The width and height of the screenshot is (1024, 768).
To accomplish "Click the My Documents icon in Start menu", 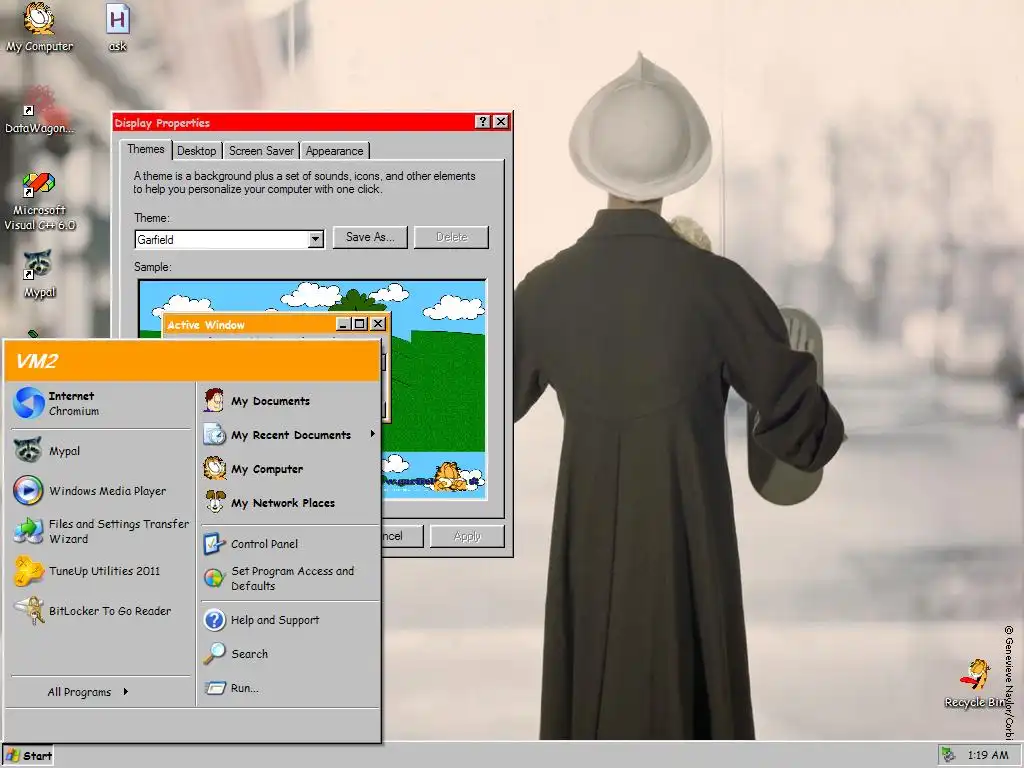I will (x=214, y=400).
